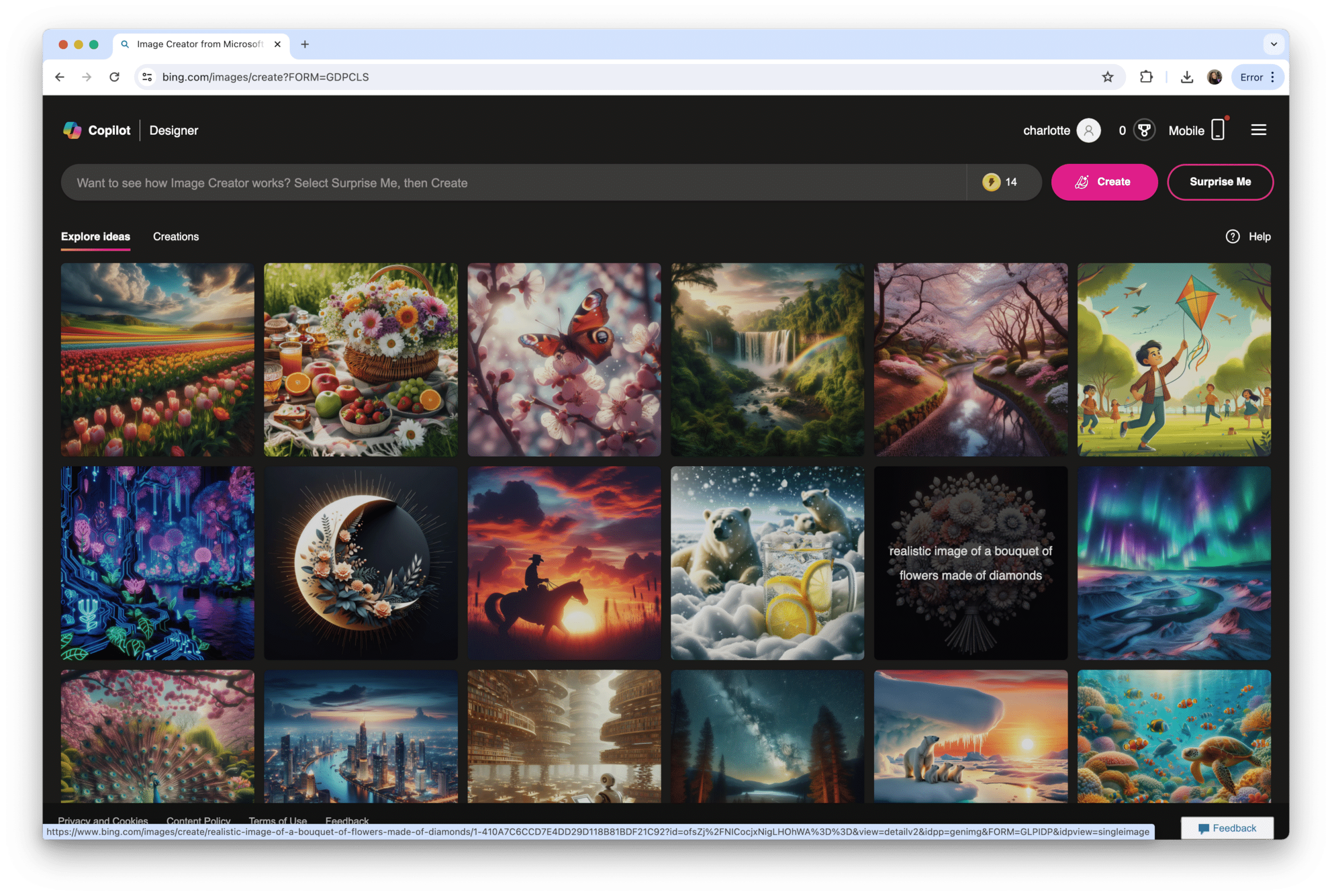
Task: Click the Help question mark icon
Action: click(x=1233, y=237)
